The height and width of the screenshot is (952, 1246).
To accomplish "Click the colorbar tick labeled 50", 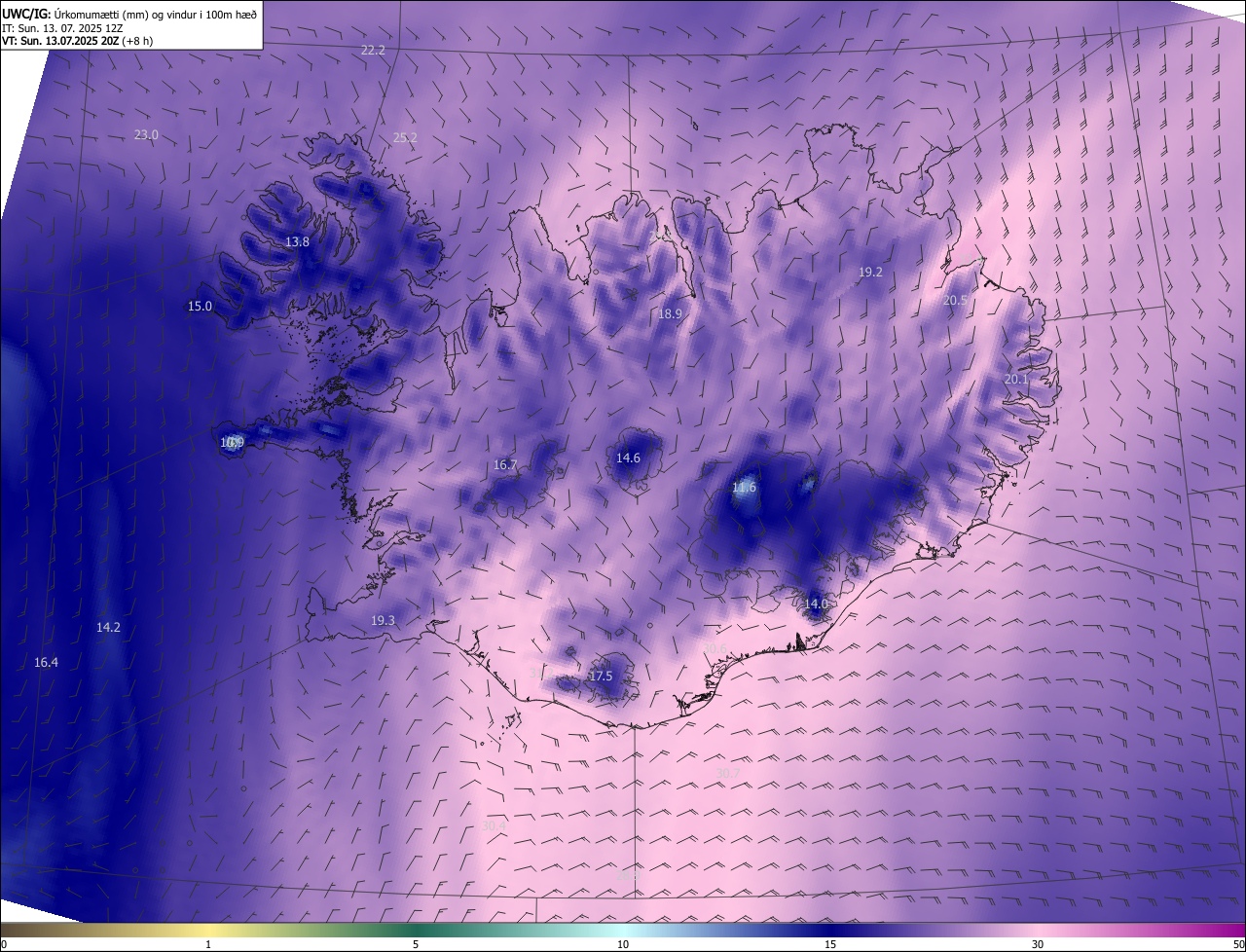I will 1238,944.
